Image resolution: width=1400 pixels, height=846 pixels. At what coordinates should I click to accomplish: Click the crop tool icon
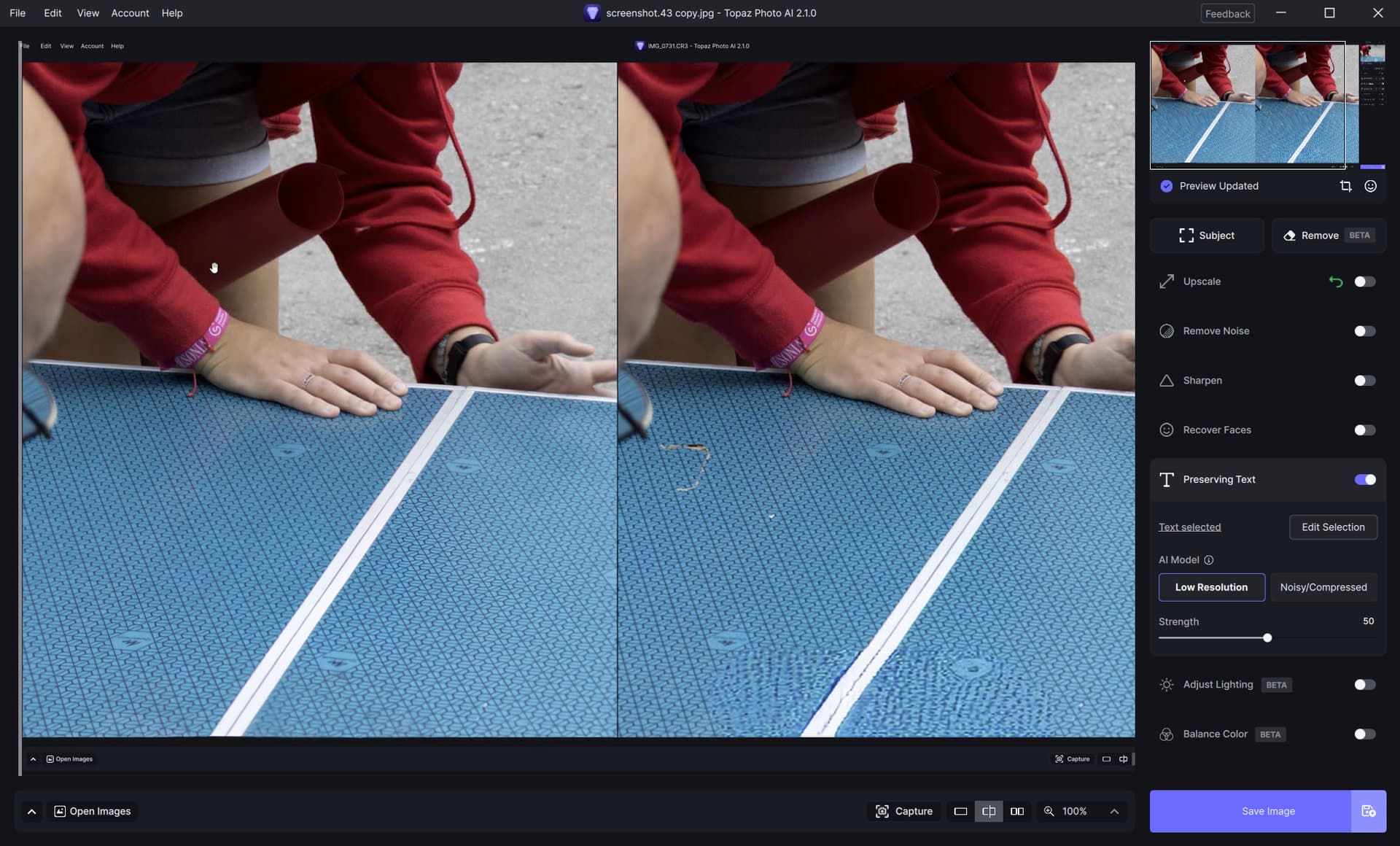click(1345, 186)
